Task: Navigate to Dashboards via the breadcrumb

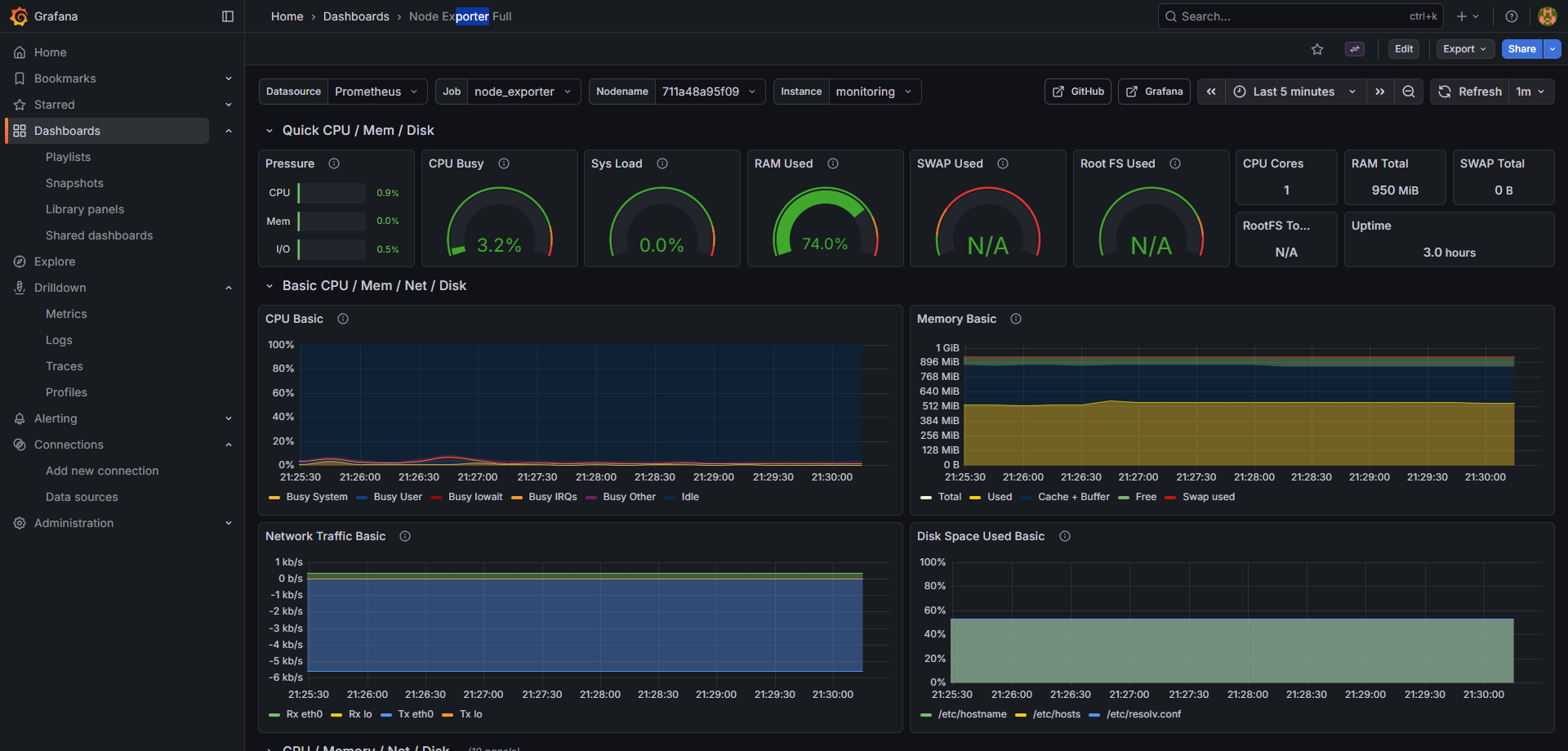Action: point(356,16)
